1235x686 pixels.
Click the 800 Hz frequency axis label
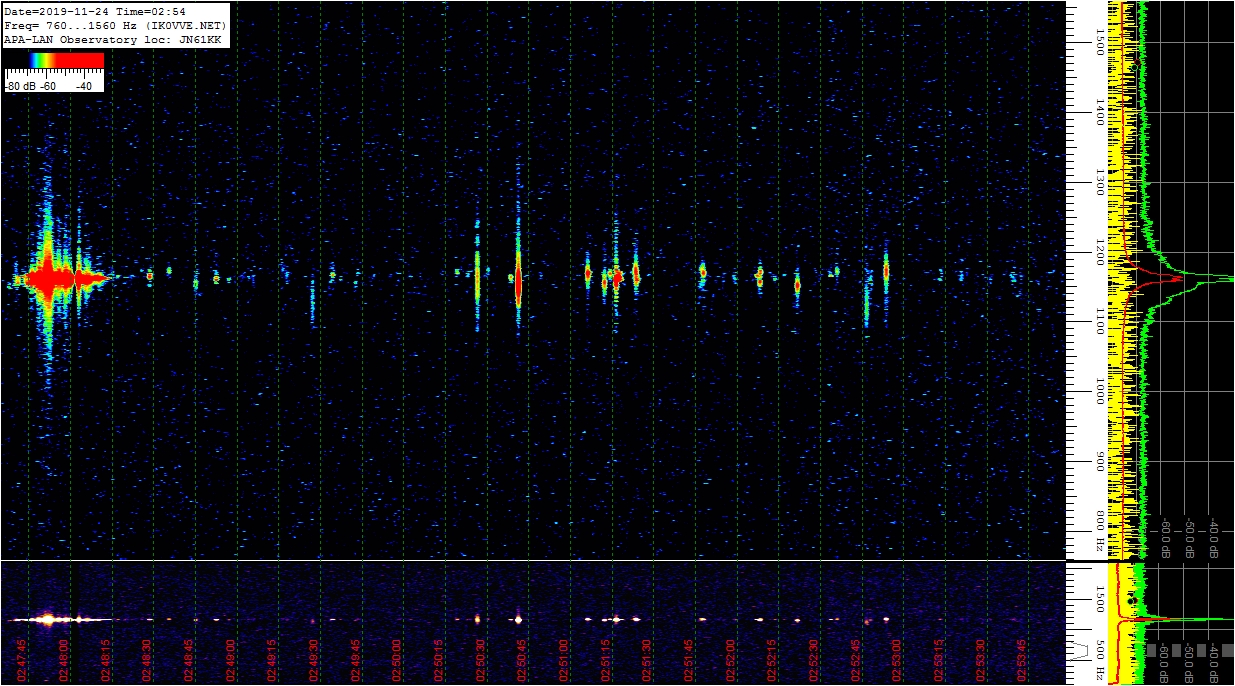click(x=1101, y=532)
